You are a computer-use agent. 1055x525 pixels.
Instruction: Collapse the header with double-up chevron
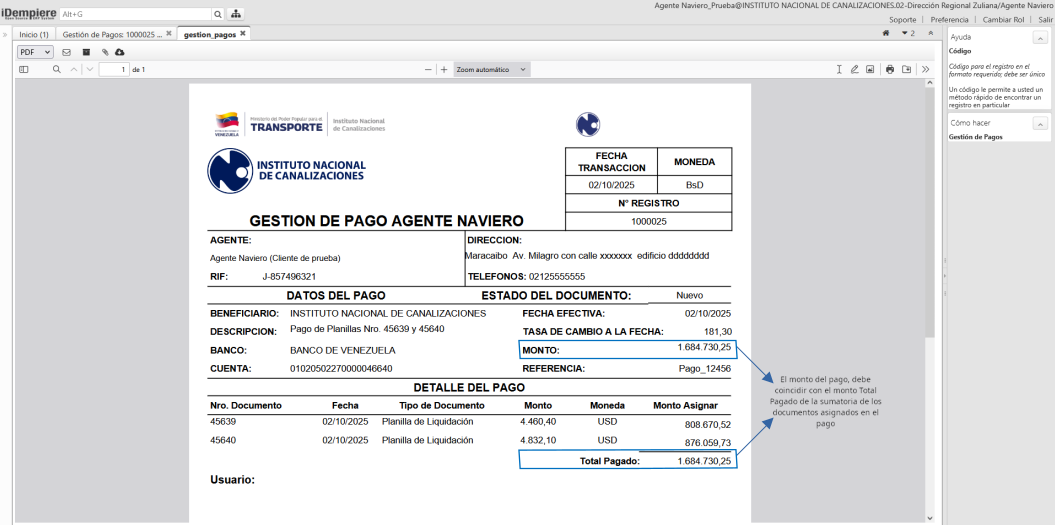coord(931,33)
